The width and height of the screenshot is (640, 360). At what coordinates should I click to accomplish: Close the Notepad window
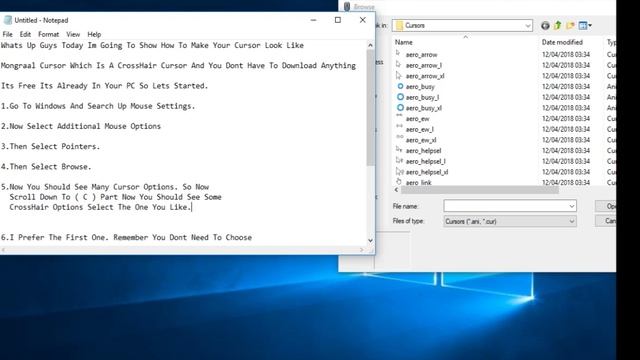coord(362,20)
